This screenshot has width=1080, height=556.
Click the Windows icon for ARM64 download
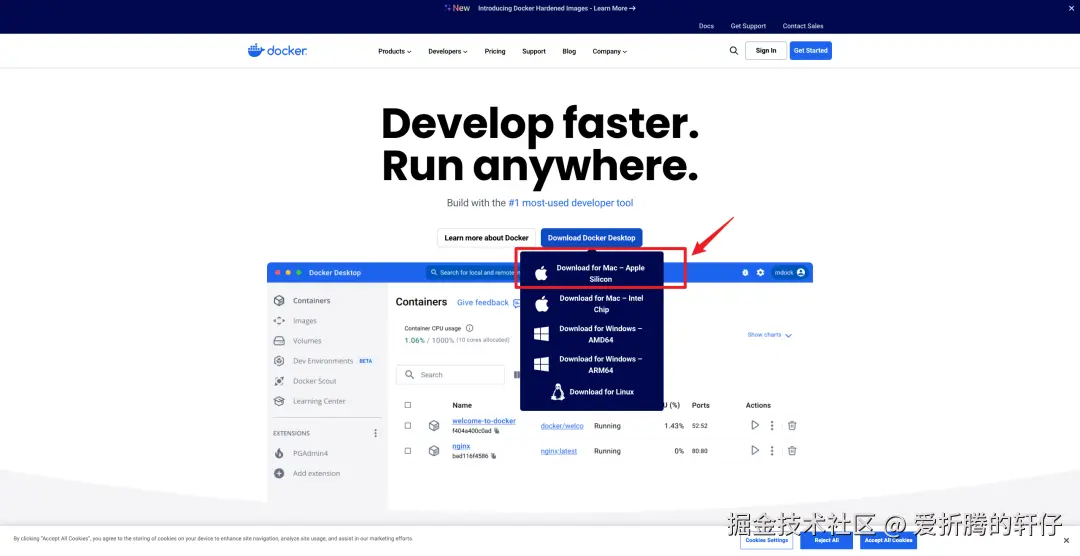click(x=541, y=364)
